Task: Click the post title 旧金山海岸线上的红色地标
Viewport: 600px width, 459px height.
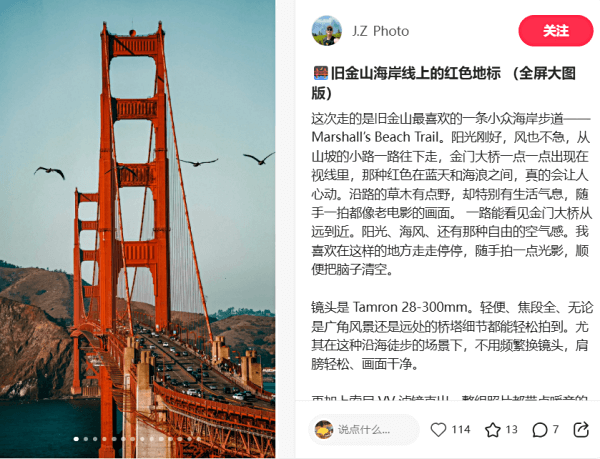Action: [416, 73]
